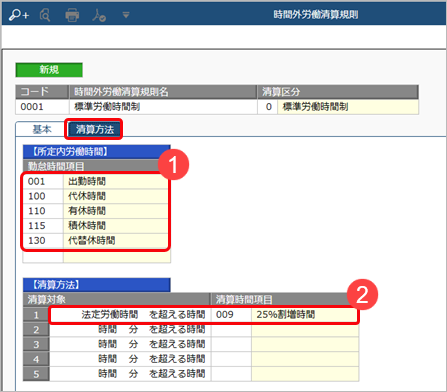Viewport: 447px width, 392px height.
Task: Expand the toolbar dropdown arrow
Action: (126, 15)
